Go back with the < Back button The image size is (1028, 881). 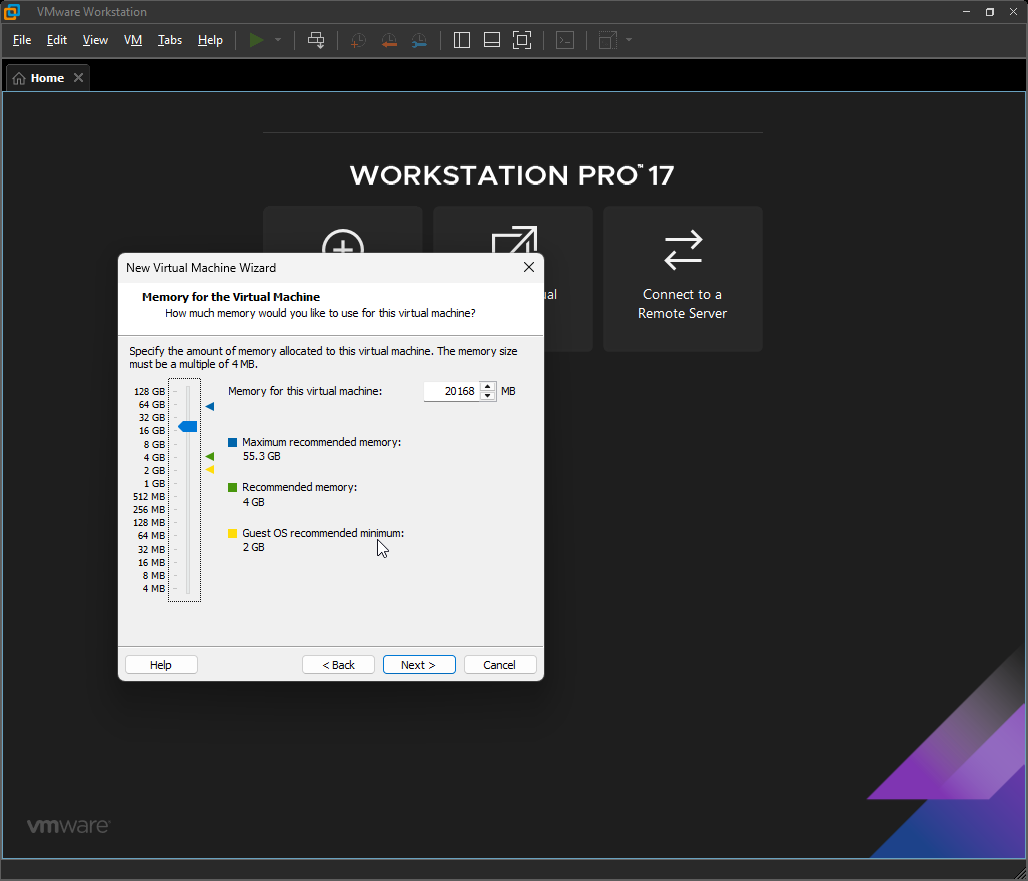click(338, 665)
